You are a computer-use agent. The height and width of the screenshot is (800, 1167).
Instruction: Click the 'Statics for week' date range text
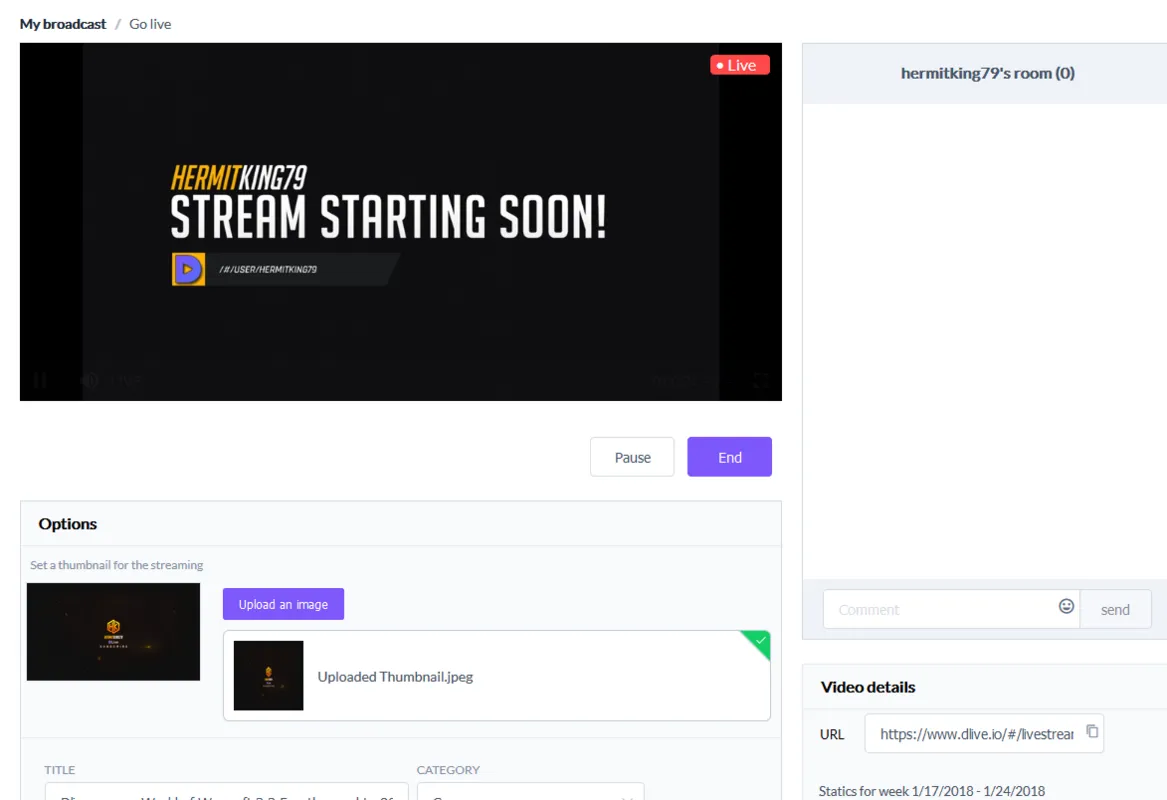[932, 791]
